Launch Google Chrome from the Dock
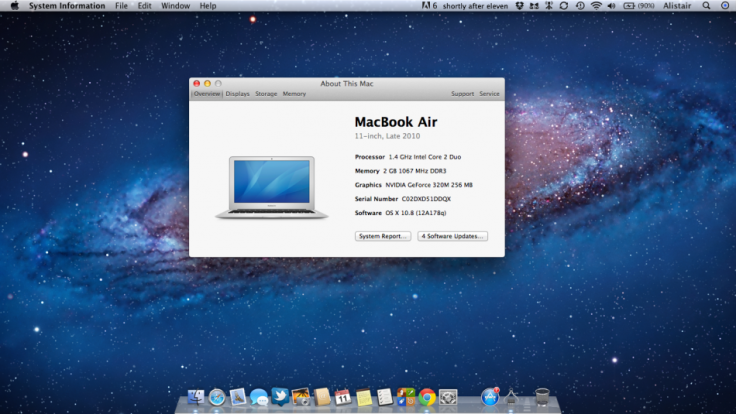Viewport: 736px width, 414px height. 427,397
